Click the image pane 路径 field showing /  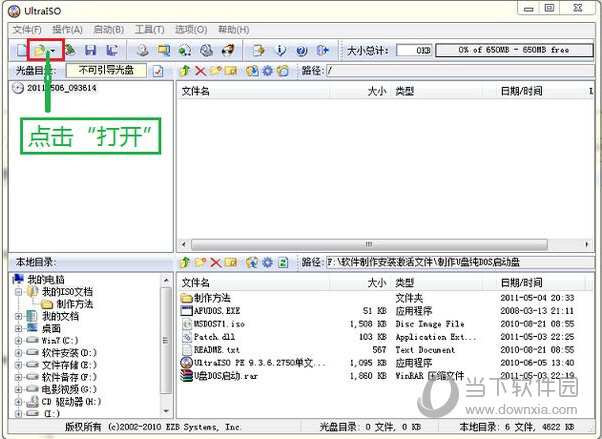tap(460, 71)
